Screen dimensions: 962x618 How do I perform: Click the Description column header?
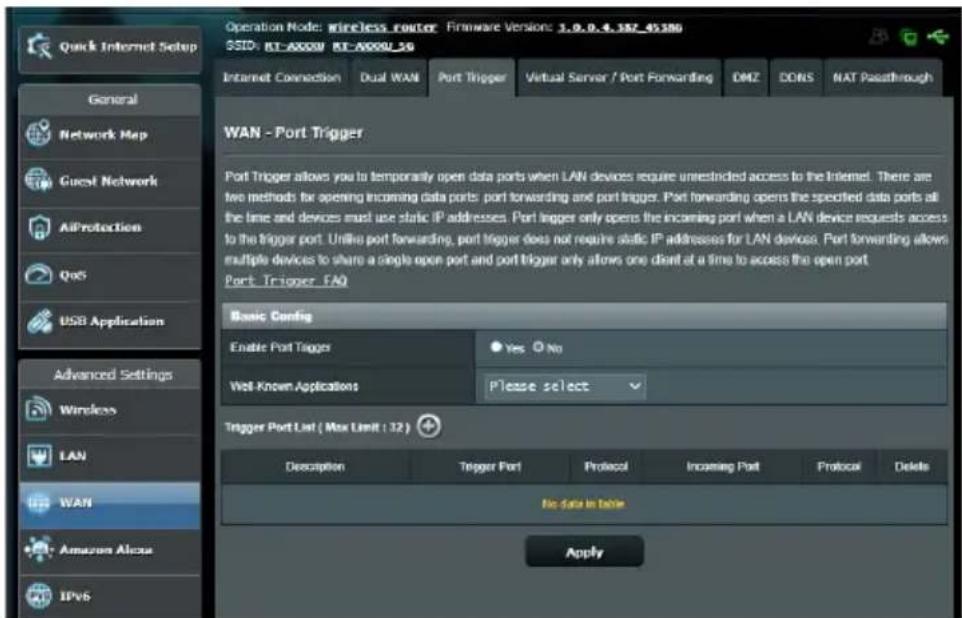[315, 467]
